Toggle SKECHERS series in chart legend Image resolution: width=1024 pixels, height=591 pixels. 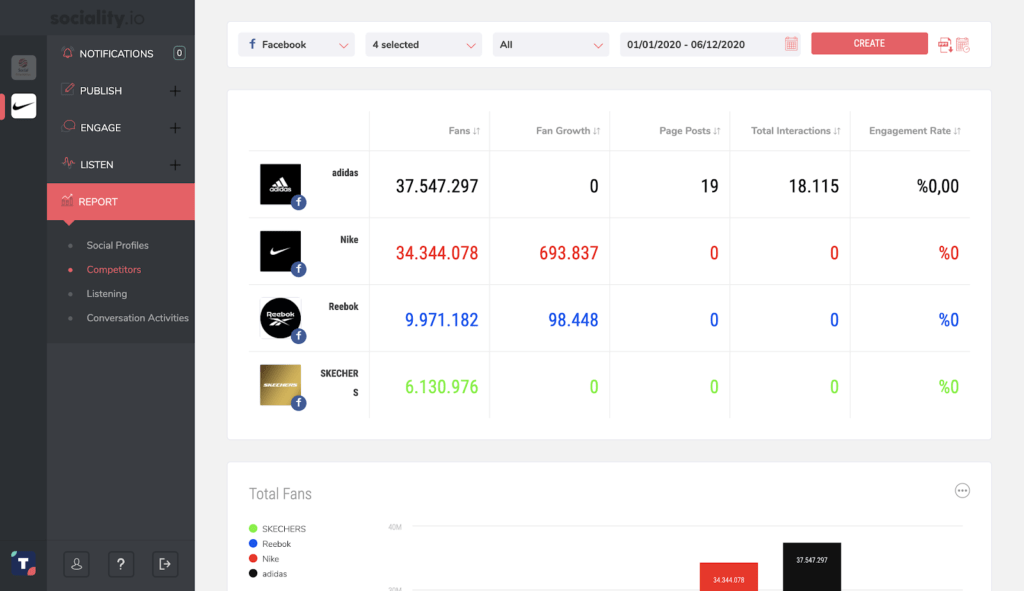(278, 529)
